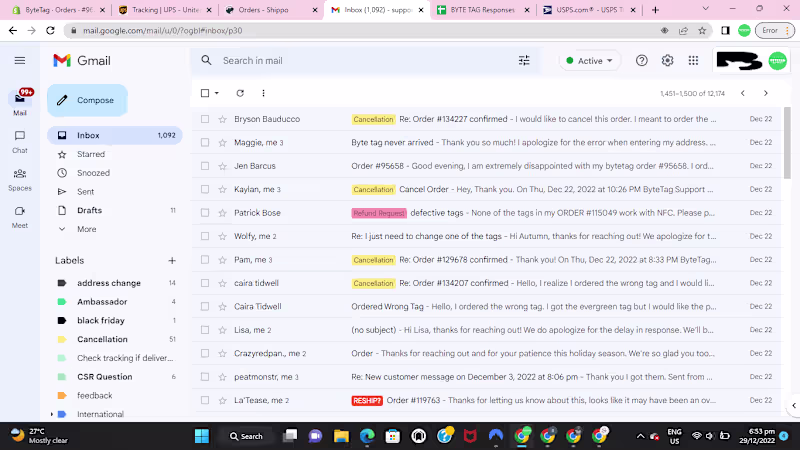Viewport: 800px width, 450px height.
Task: Open the browser tab search dropdown
Action: (x=706, y=9)
